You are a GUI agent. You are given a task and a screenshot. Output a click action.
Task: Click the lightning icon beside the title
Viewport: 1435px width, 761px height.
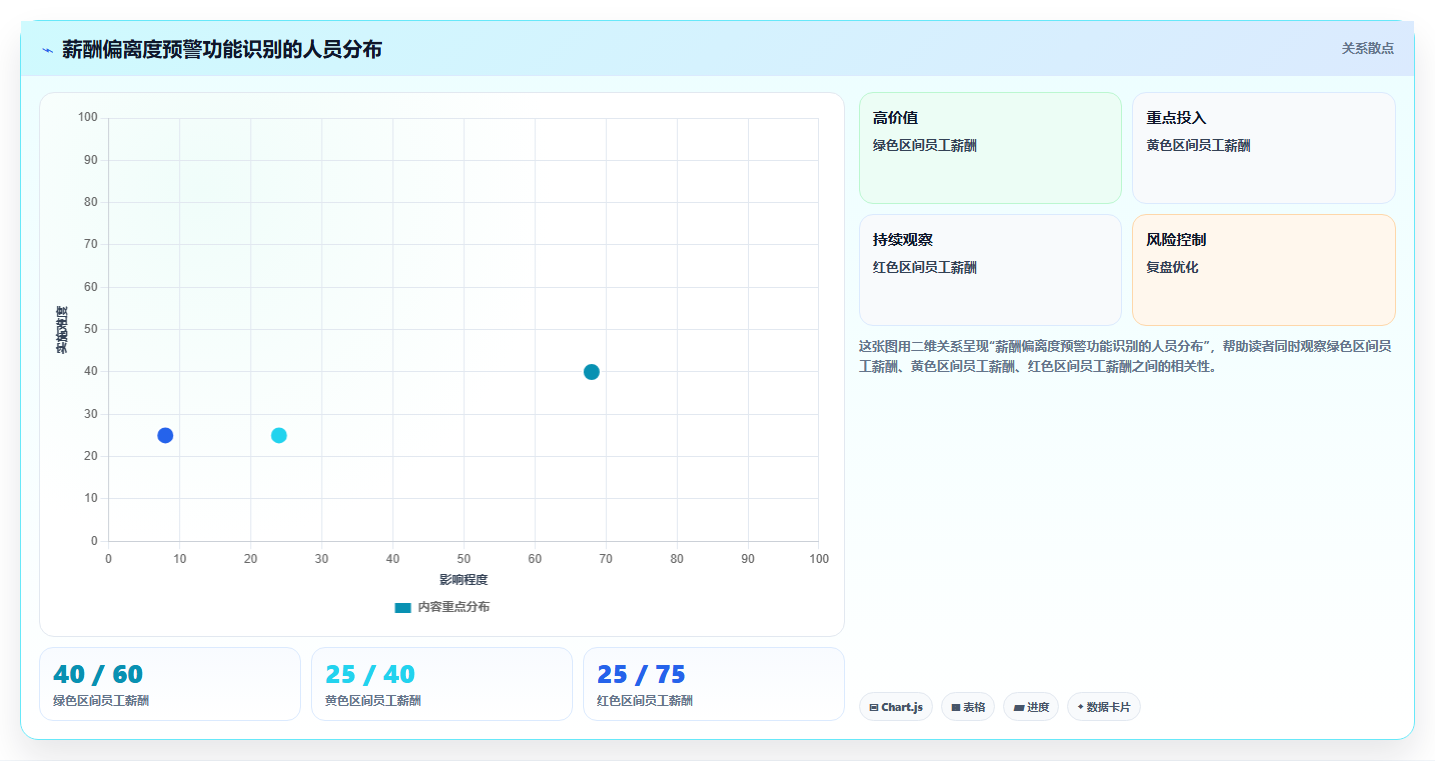tap(48, 50)
